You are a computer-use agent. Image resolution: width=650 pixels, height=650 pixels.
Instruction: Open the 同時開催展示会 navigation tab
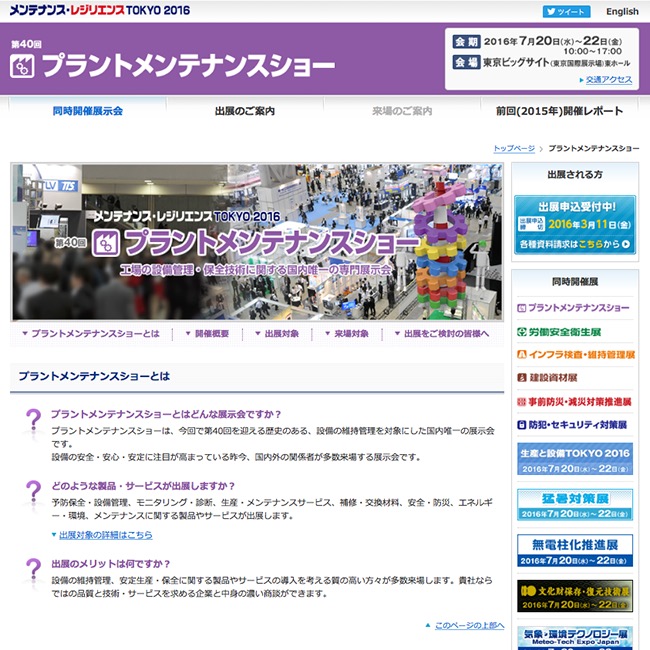[88, 111]
